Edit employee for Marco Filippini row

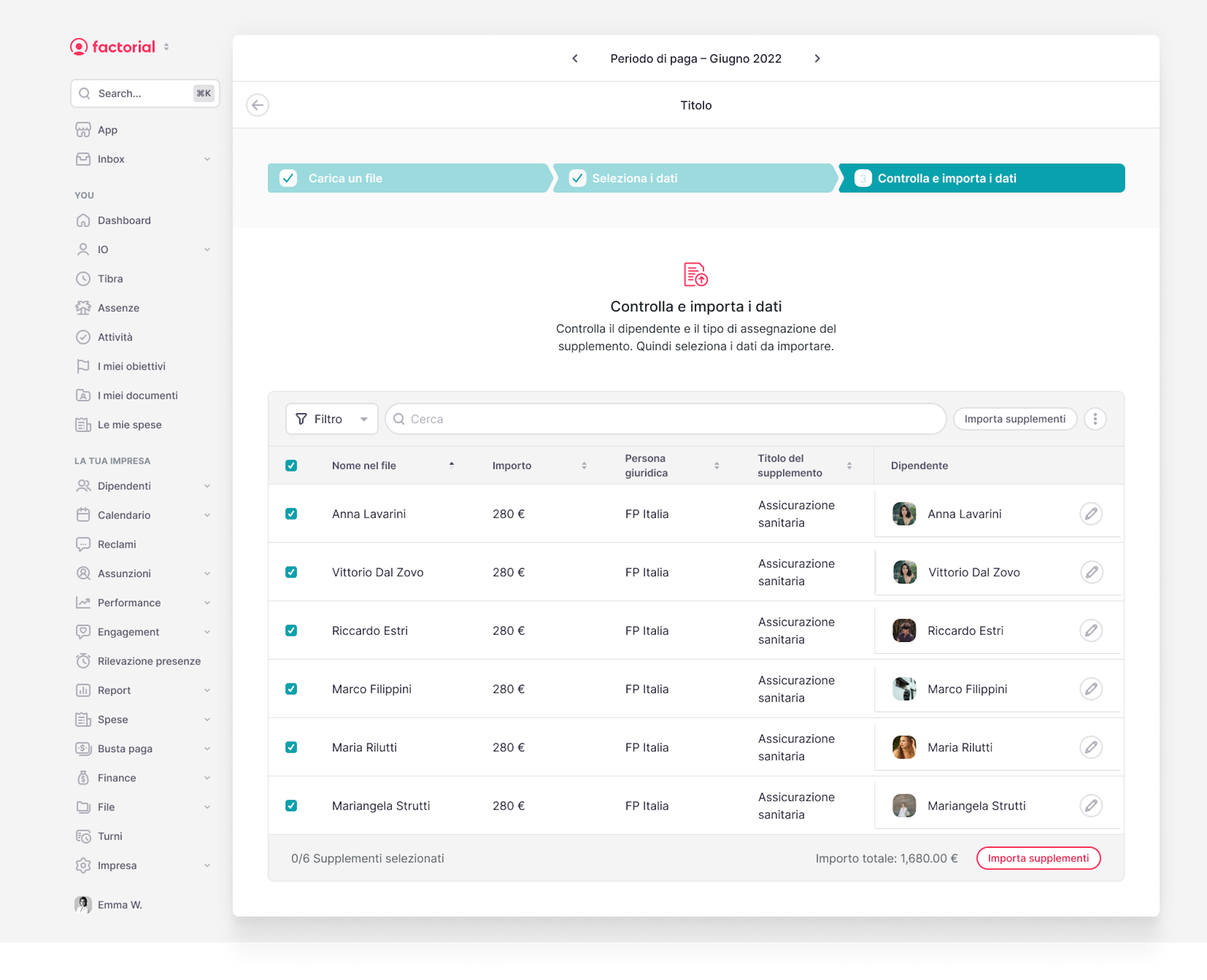coord(1091,689)
